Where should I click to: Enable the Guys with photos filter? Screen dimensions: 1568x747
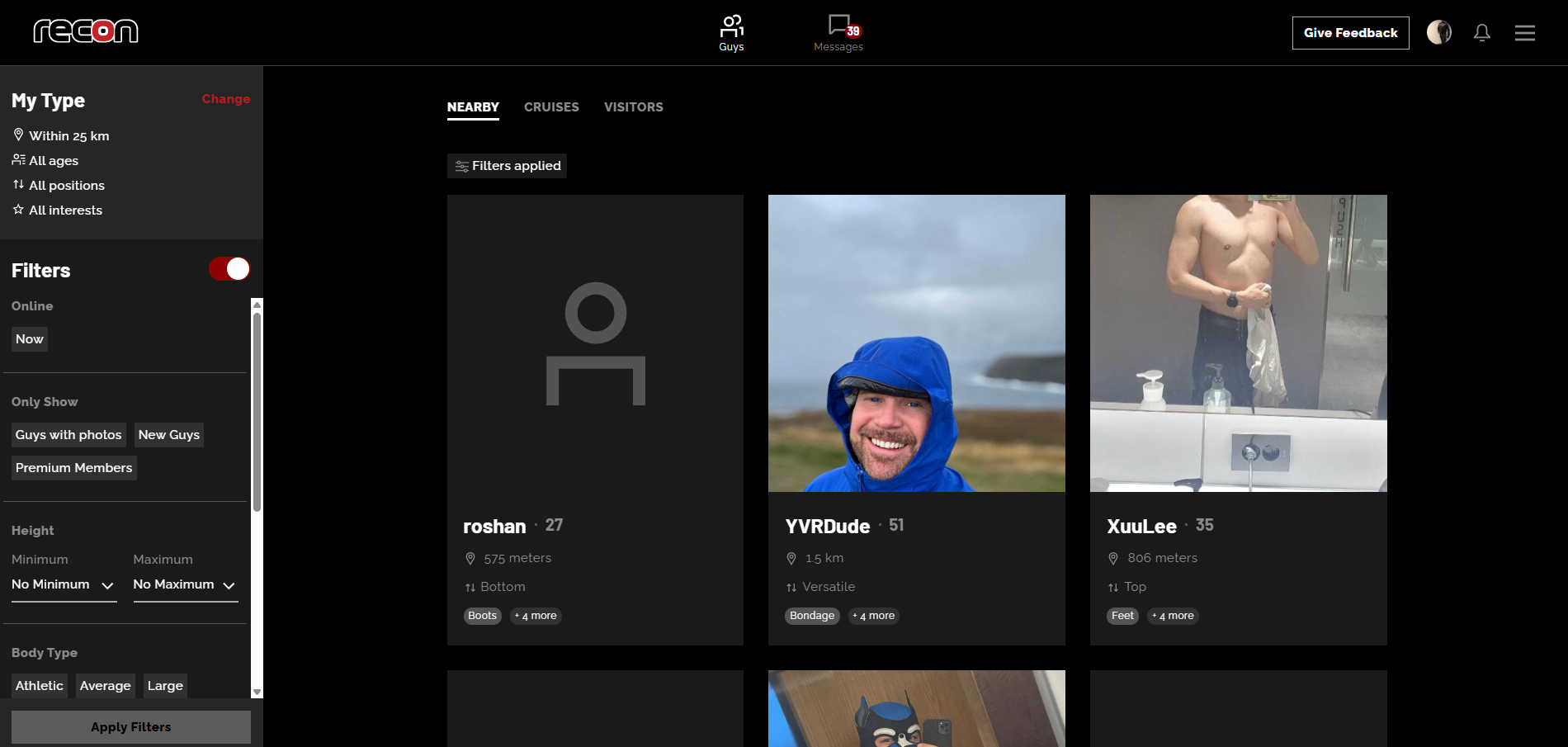[x=68, y=435]
